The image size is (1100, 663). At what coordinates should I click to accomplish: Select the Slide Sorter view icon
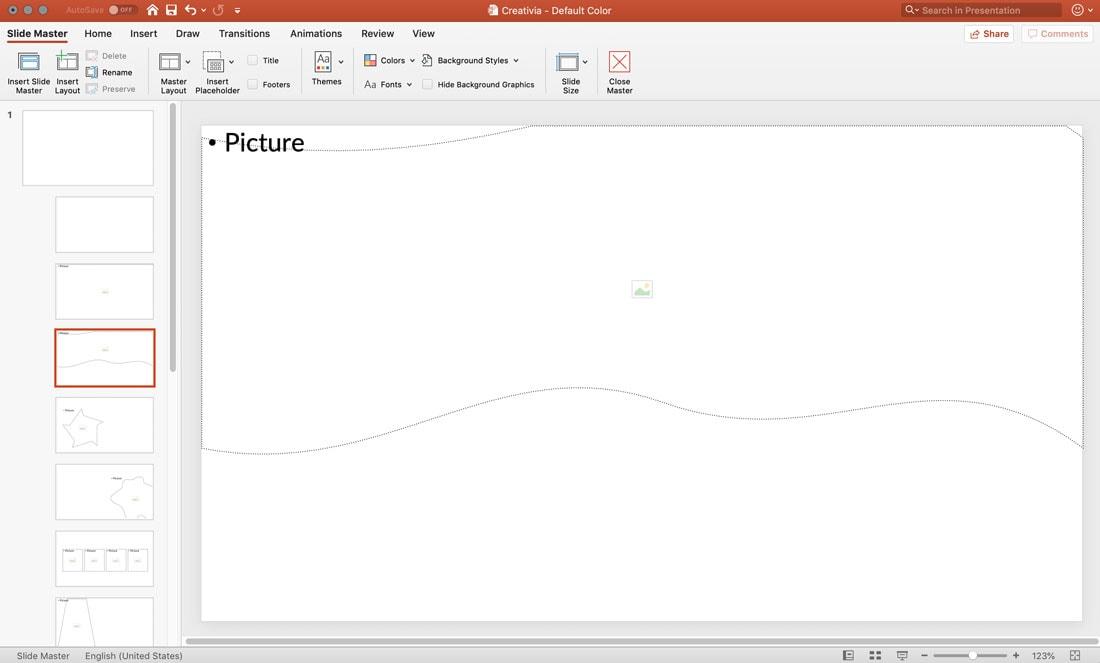coord(873,654)
